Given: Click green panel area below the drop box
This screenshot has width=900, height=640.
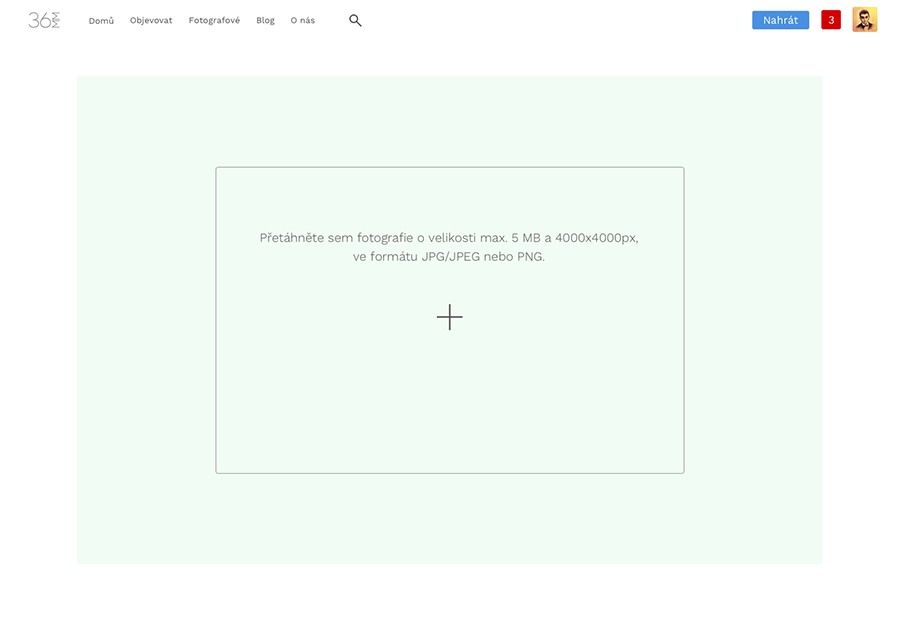Looking at the screenshot, I should coord(450,520).
